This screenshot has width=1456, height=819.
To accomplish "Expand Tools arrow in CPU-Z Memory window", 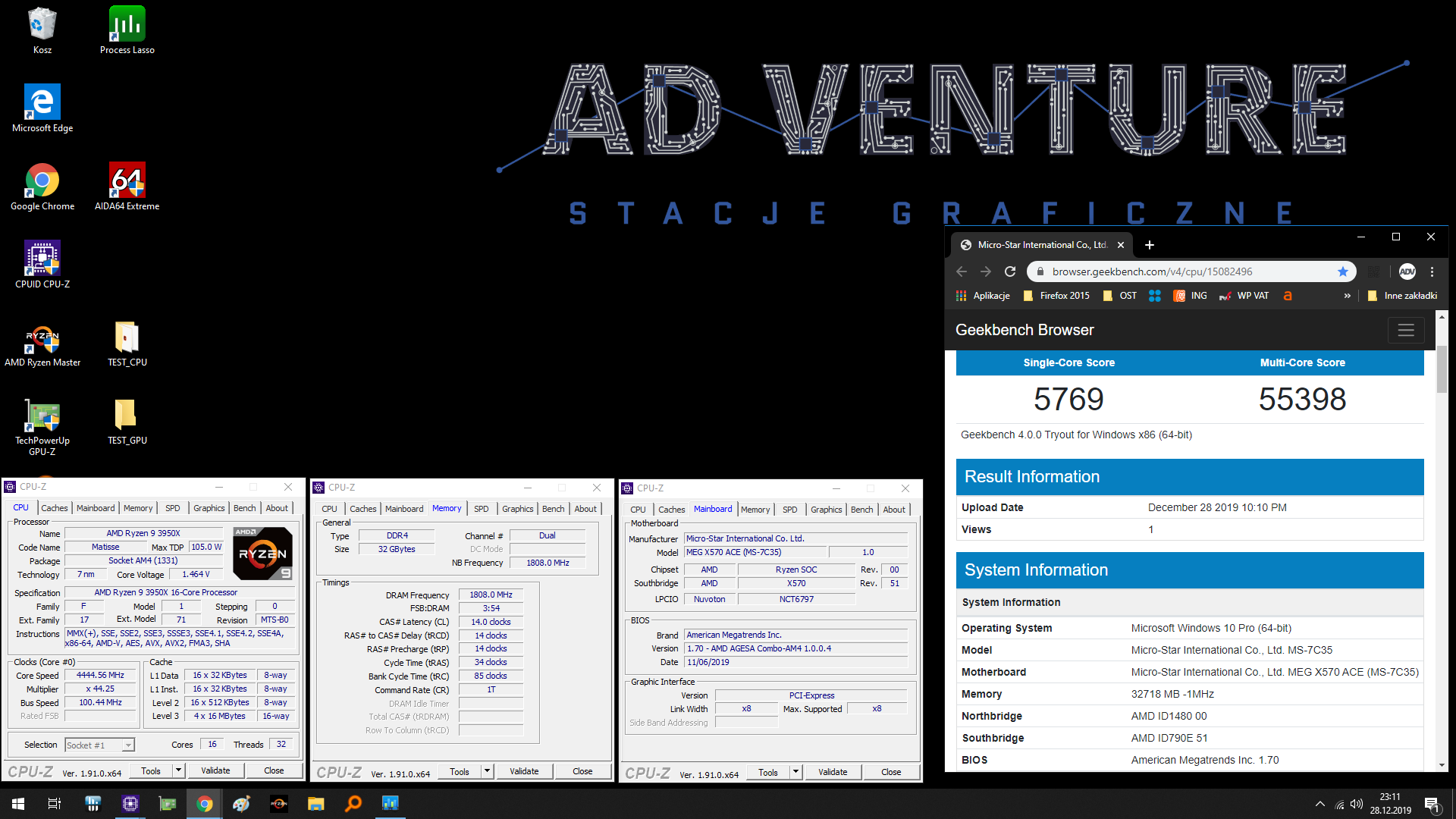I will point(487,771).
